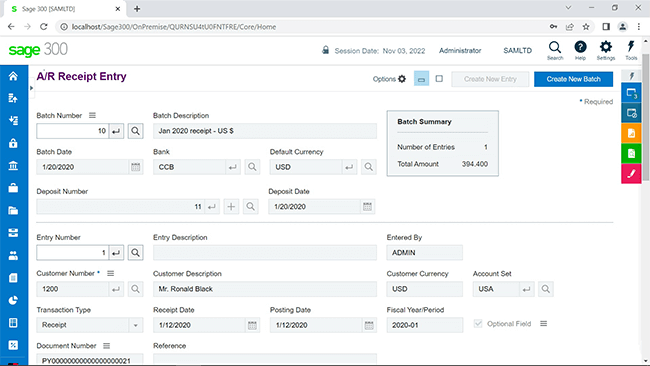Open the Help icon in the header
This screenshot has width=650, height=366.
580,51
